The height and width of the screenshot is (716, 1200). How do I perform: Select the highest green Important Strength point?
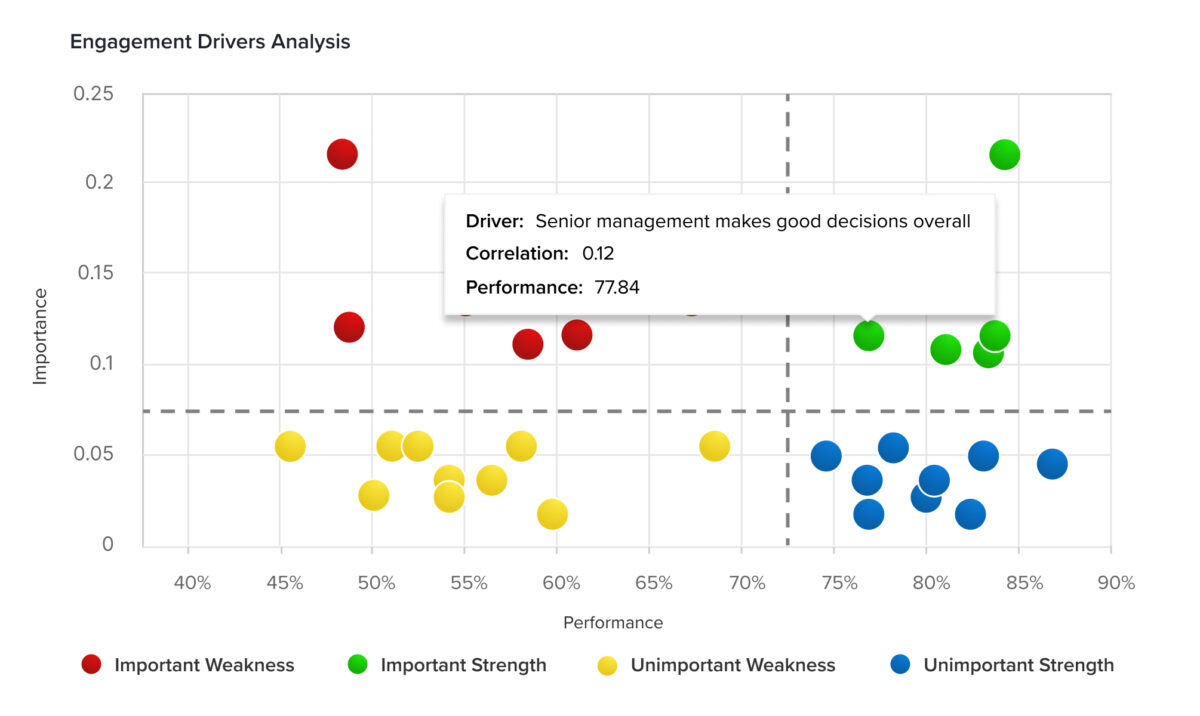pyautogui.click(x=1004, y=154)
